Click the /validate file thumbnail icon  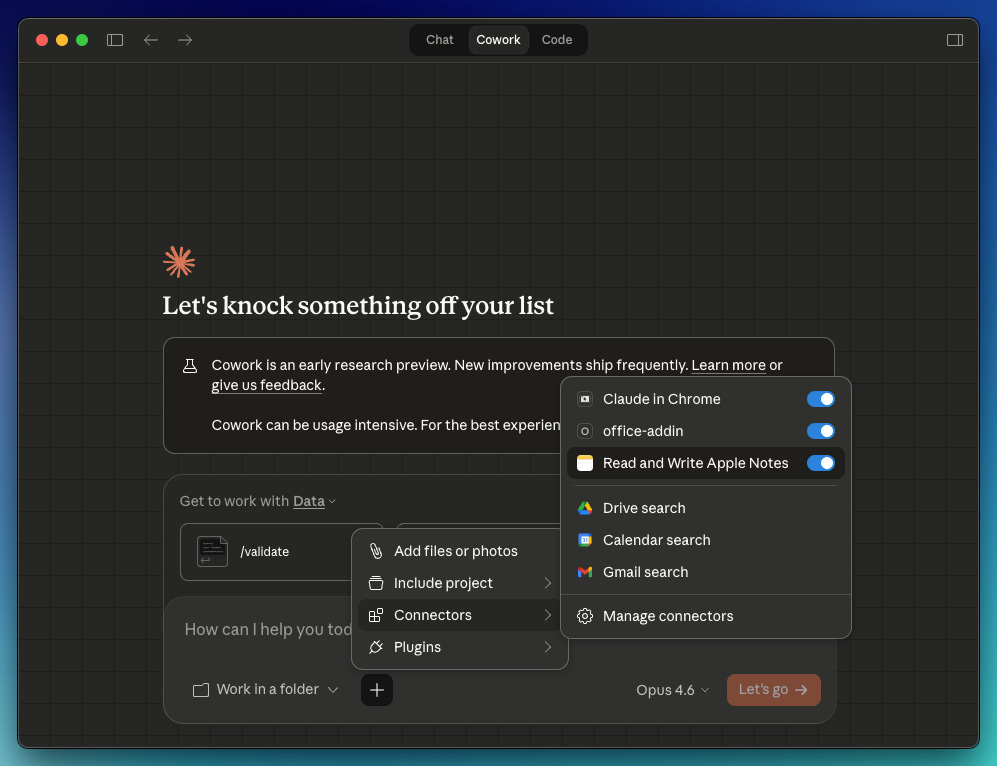[212, 551]
